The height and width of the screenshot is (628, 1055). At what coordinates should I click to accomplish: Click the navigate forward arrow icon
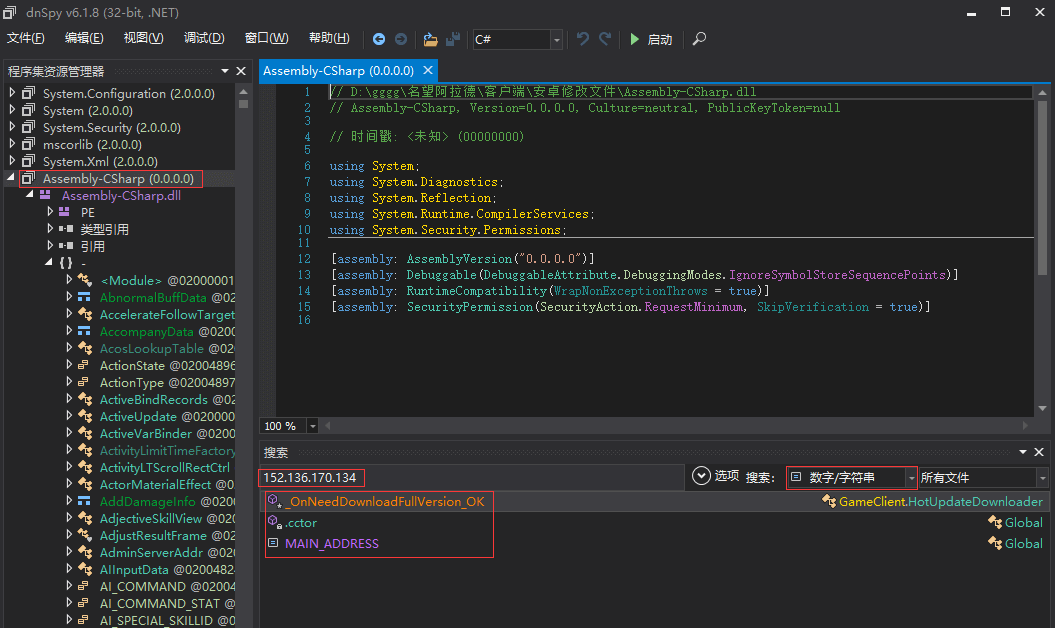click(x=400, y=39)
